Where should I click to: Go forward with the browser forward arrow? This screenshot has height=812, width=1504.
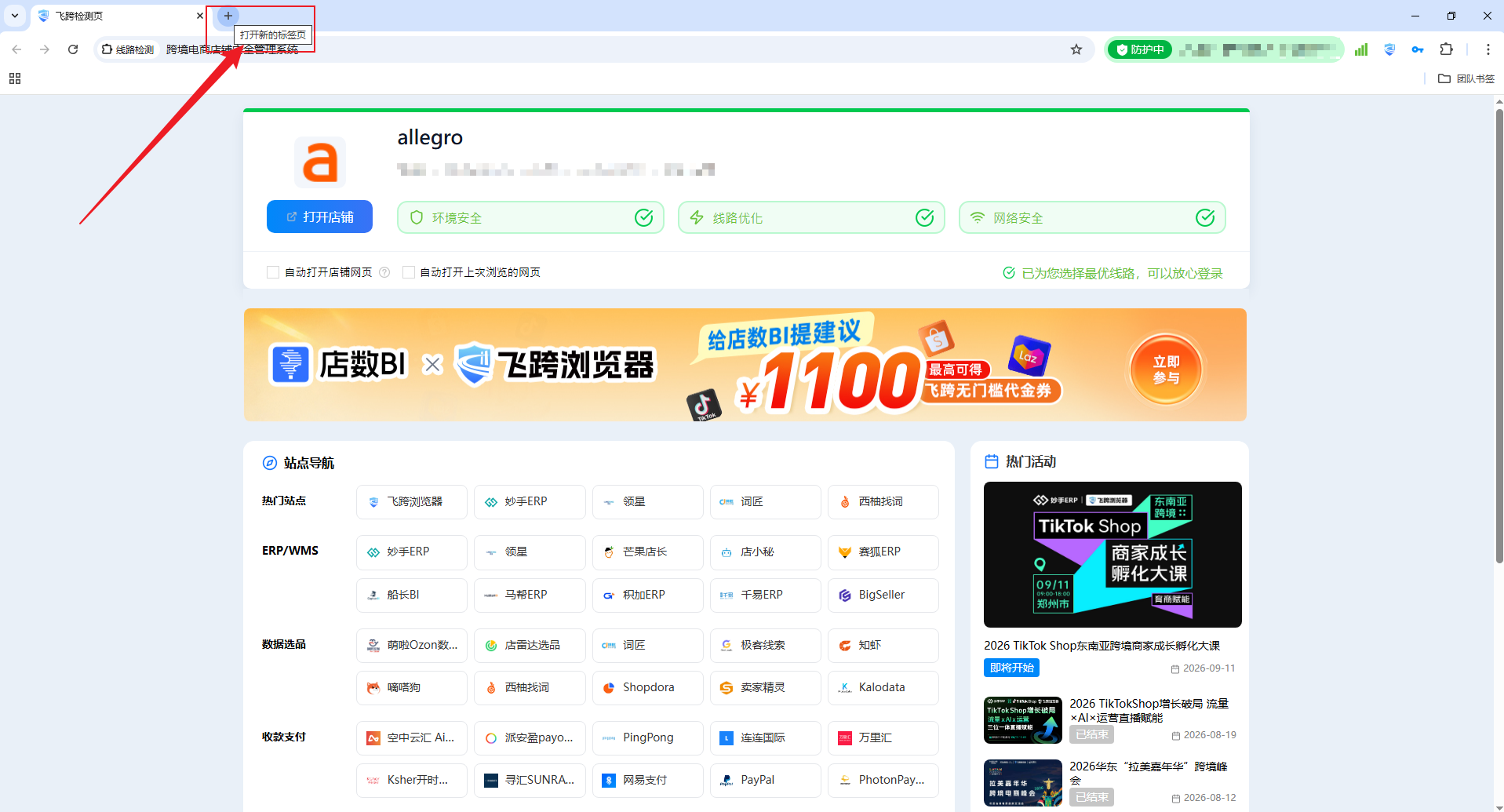pyautogui.click(x=45, y=49)
